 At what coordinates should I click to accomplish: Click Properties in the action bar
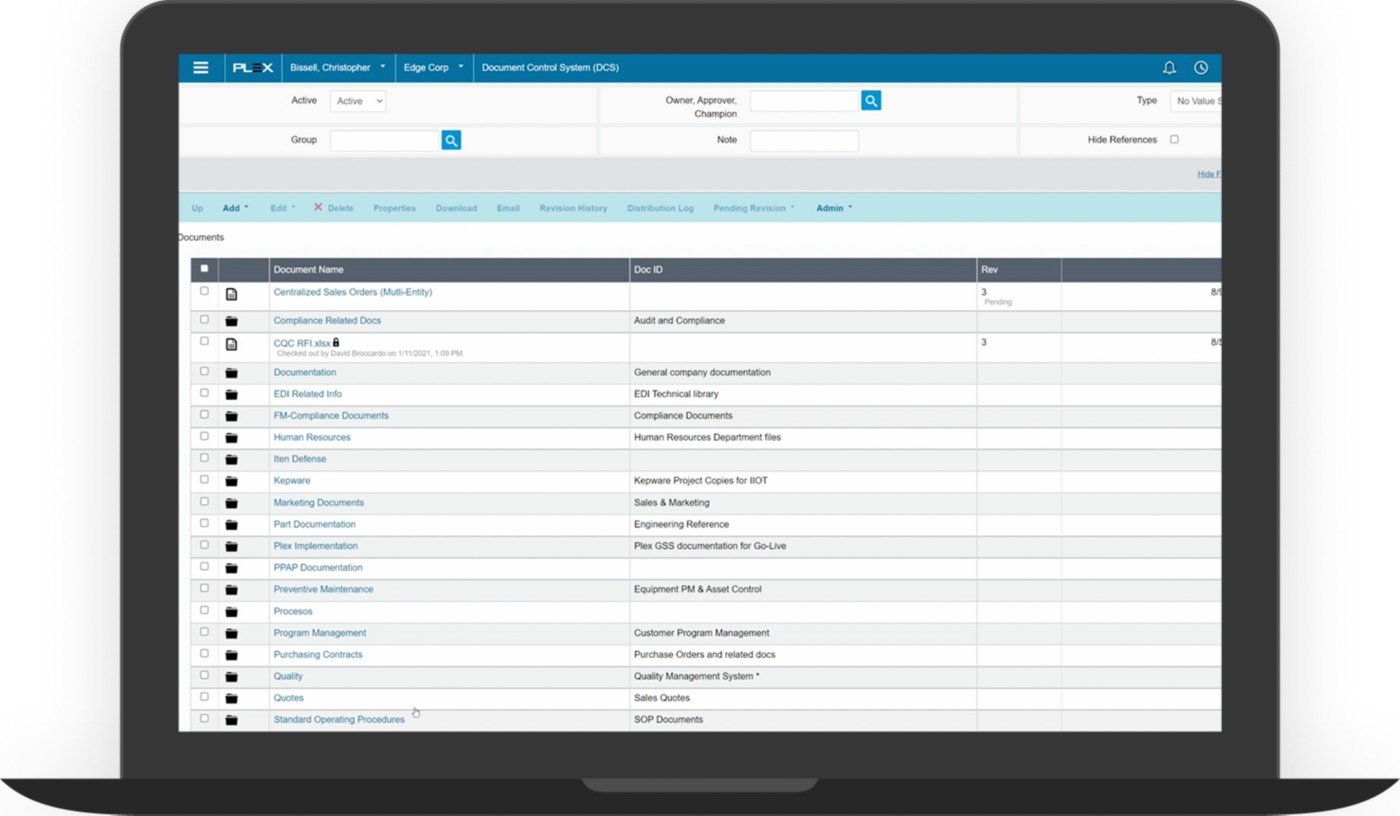click(x=395, y=208)
